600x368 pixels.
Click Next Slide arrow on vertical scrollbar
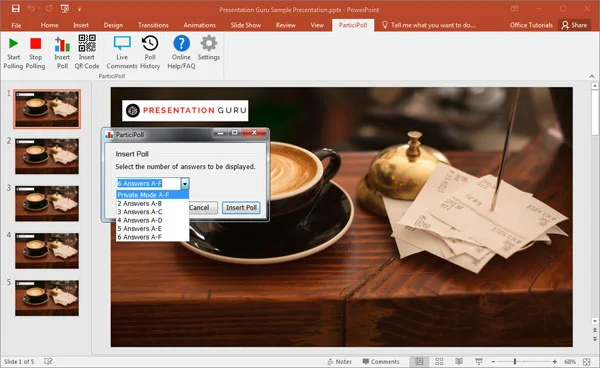(595, 340)
